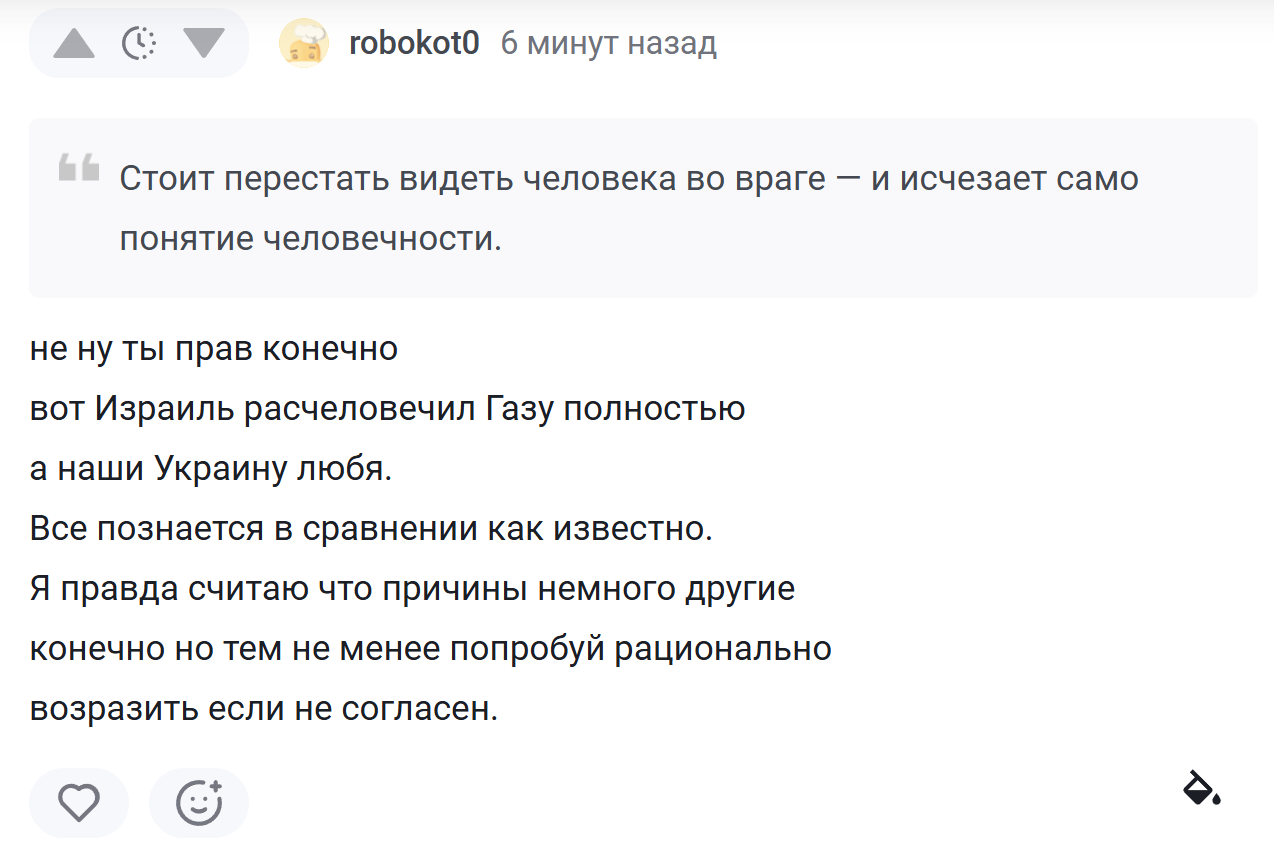Click the line "Все познается в сравнении"
1274x861 pixels.
[371, 529]
